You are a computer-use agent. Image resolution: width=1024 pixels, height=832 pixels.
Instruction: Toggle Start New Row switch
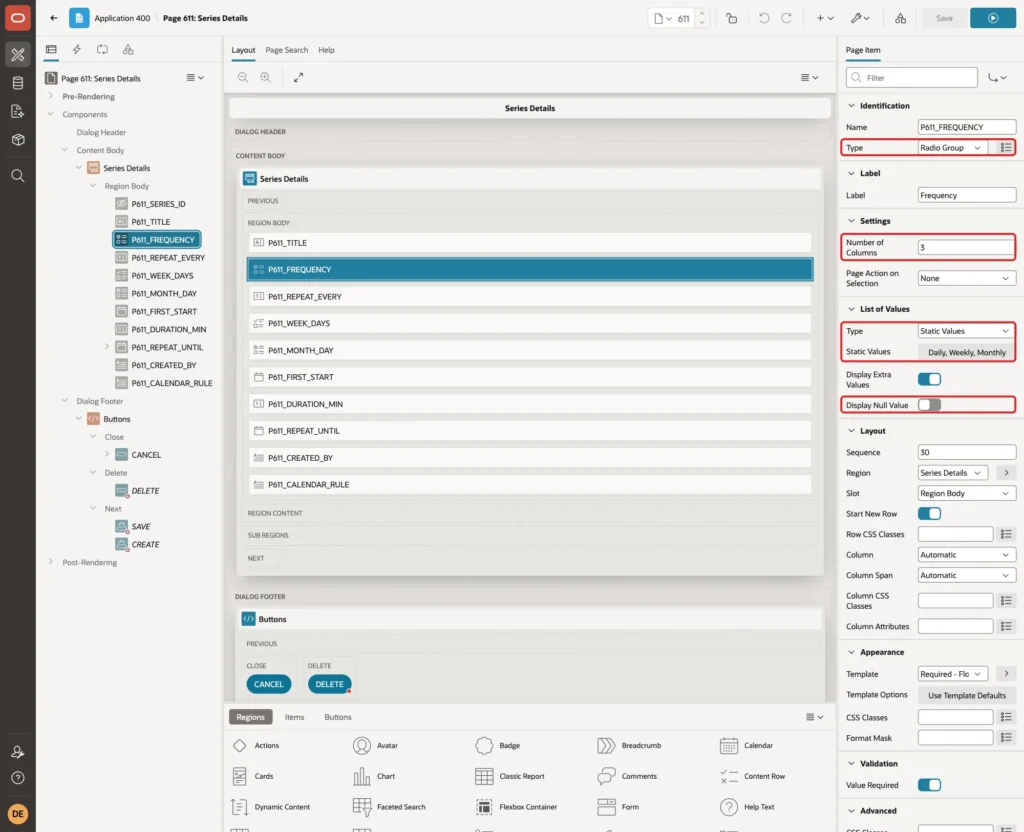click(x=929, y=514)
